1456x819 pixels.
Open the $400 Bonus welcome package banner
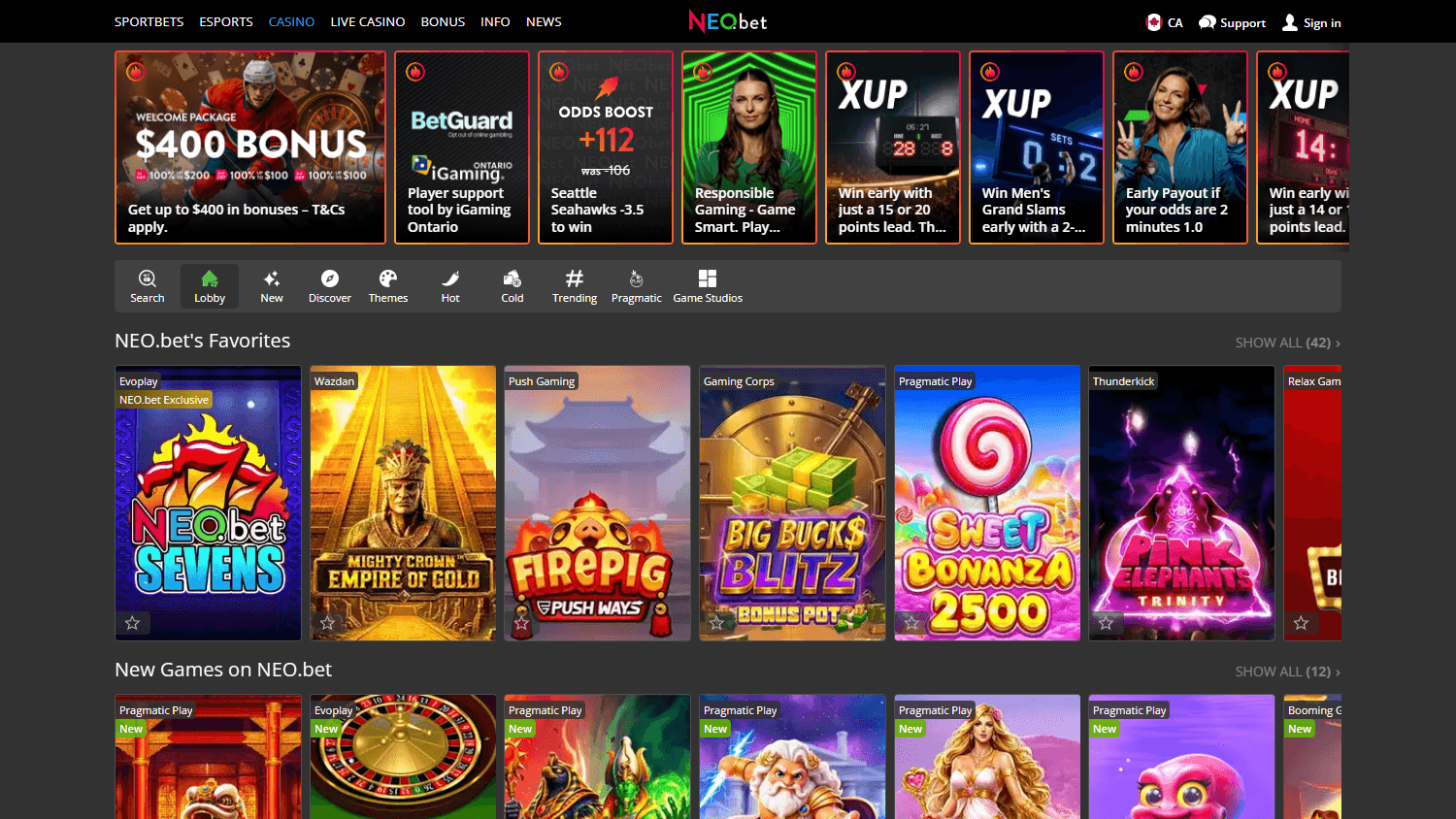point(250,147)
